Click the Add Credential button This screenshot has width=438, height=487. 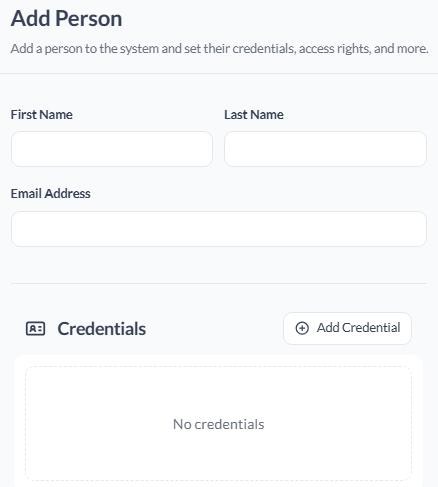click(x=347, y=328)
